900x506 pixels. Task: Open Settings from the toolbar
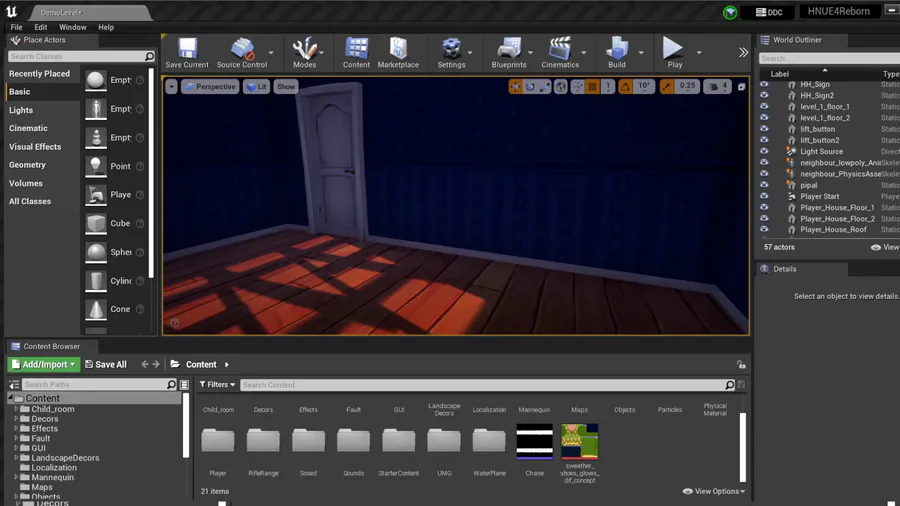click(452, 53)
